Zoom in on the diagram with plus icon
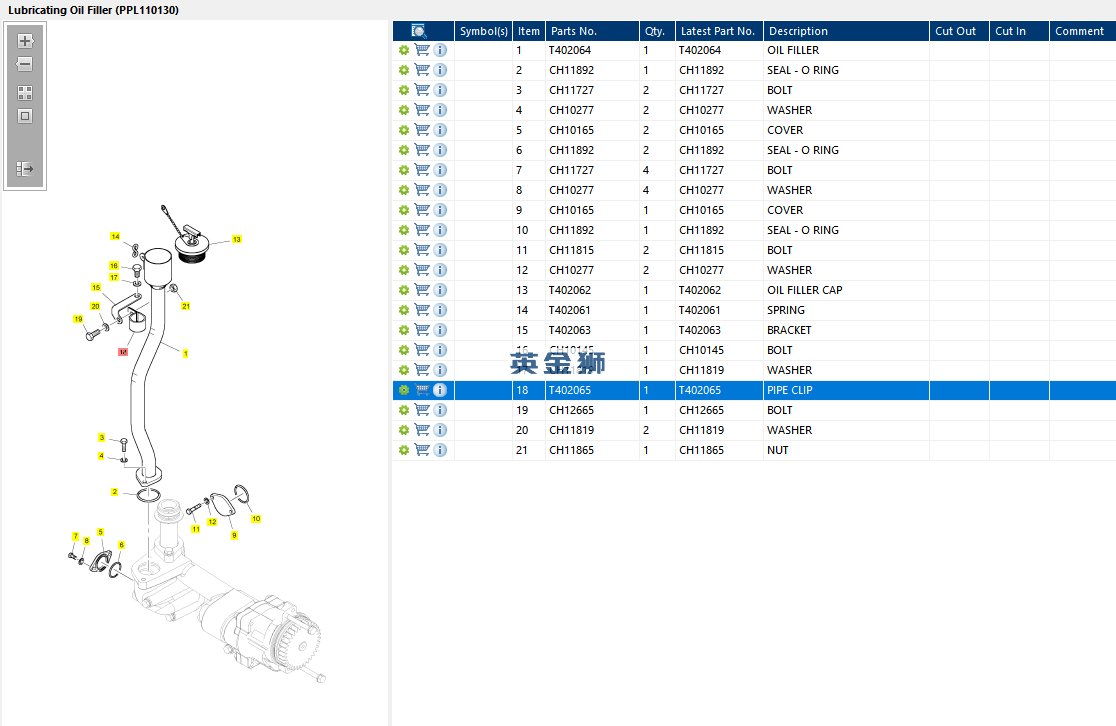Viewport: 1116px width, 726px height. [25, 41]
